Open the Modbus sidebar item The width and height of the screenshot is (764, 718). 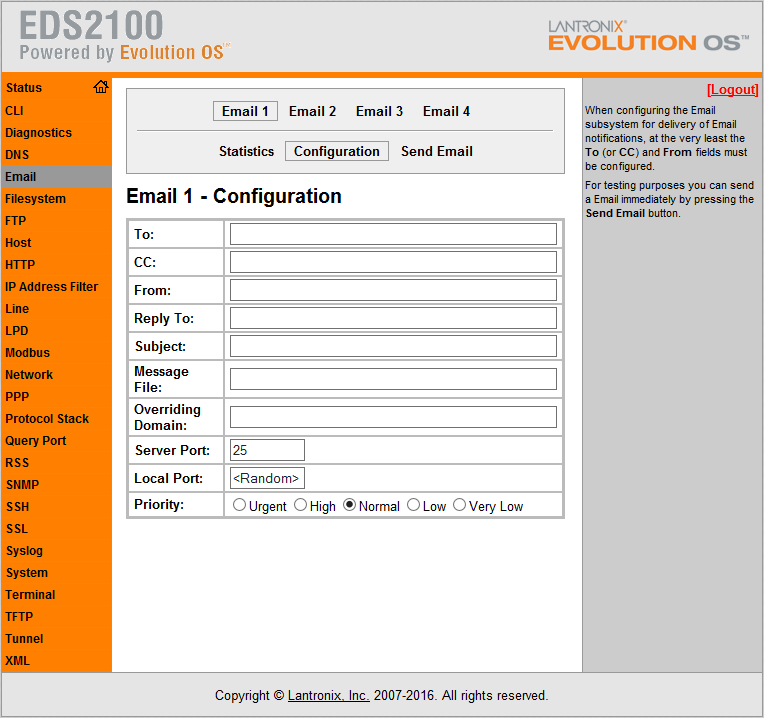pyautogui.click(x=56, y=353)
